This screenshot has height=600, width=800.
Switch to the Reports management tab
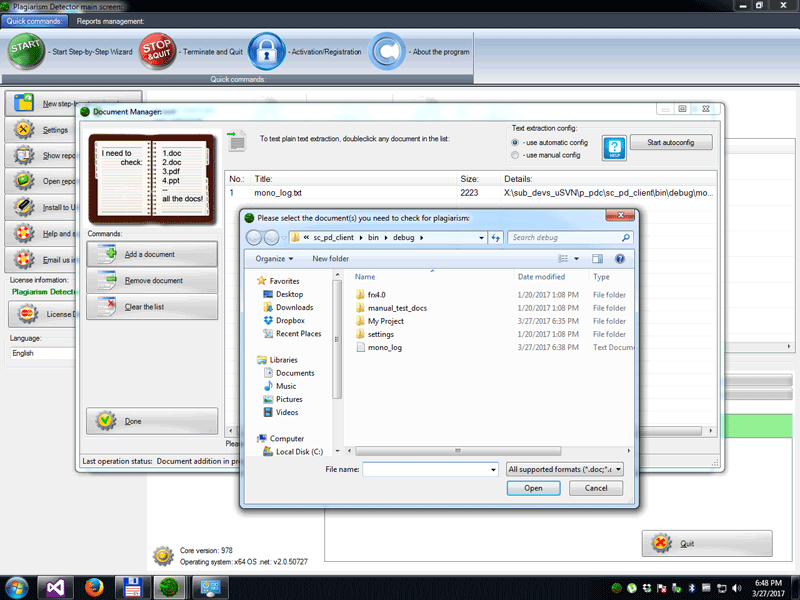110,21
